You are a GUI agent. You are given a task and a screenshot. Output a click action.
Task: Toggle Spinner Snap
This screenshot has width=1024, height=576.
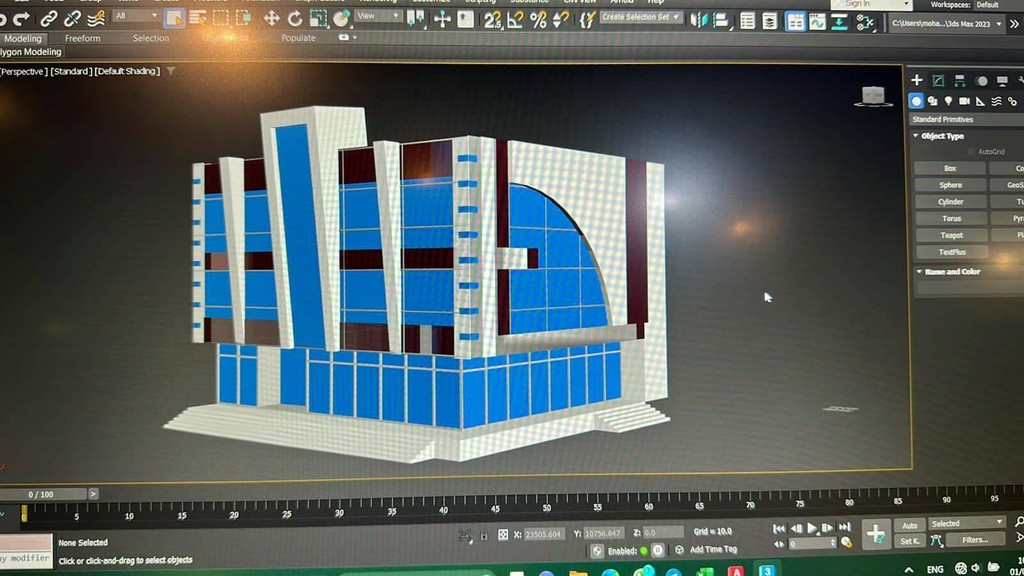click(560, 20)
